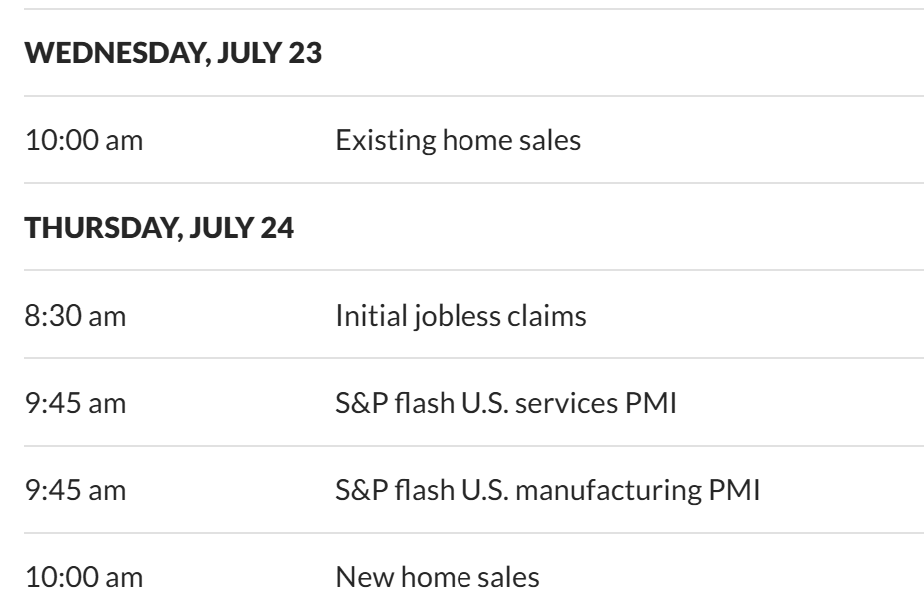Click 10:00 am time for Existing home sales

(x=83, y=140)
